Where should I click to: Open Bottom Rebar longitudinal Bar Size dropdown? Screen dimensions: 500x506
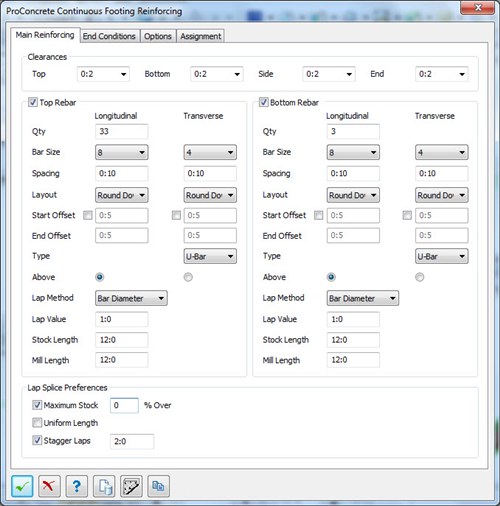click(353, 152)
